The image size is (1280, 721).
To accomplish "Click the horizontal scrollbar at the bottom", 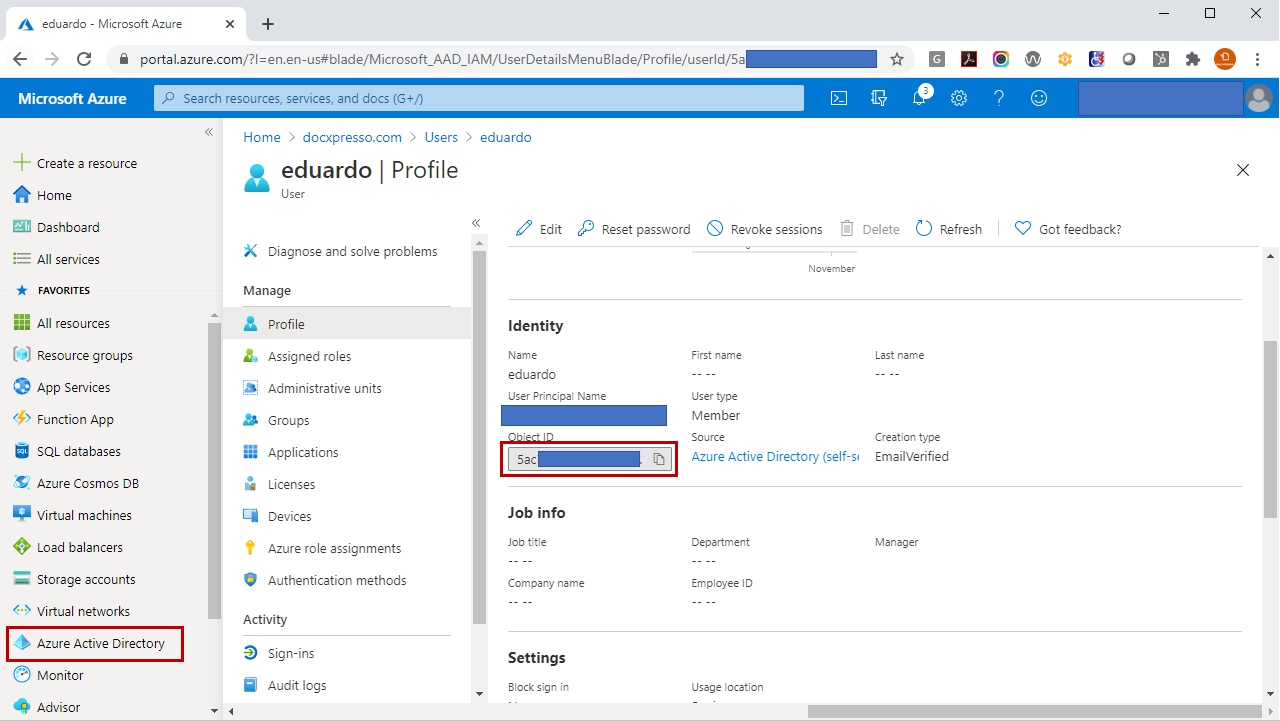I will 1035,711.
